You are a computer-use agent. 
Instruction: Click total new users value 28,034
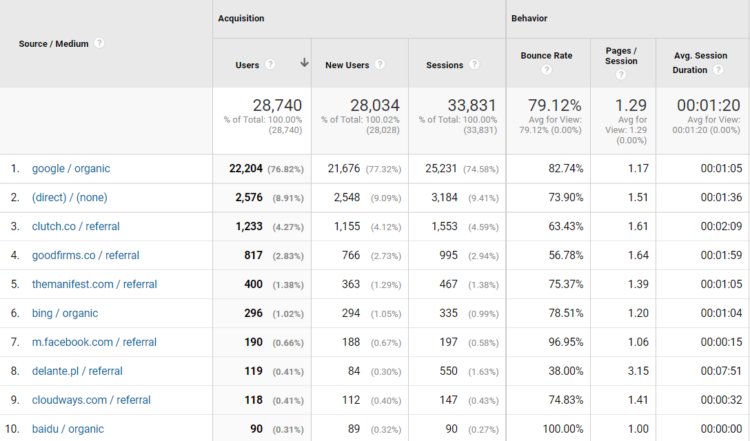[375, 105]
